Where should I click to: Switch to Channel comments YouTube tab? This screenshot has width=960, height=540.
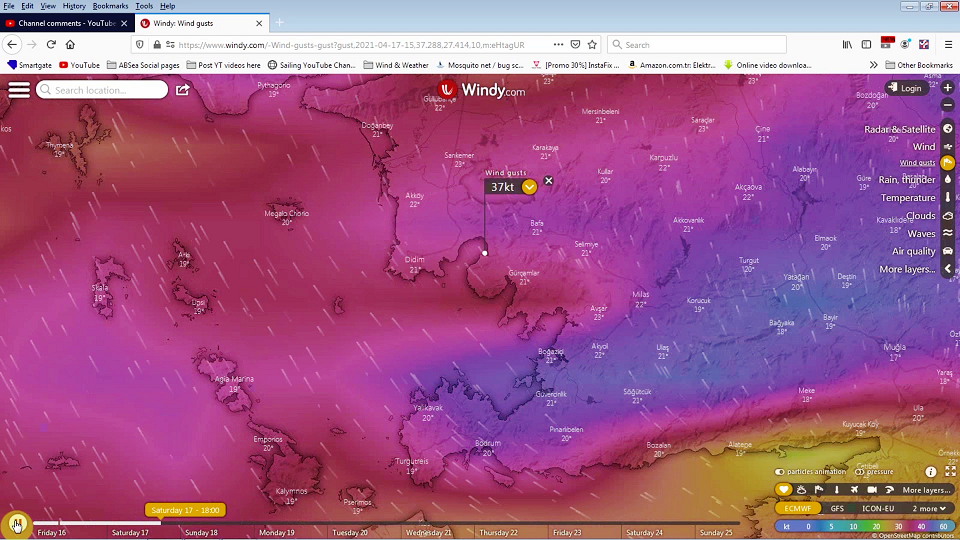click(x=66, y=23)
